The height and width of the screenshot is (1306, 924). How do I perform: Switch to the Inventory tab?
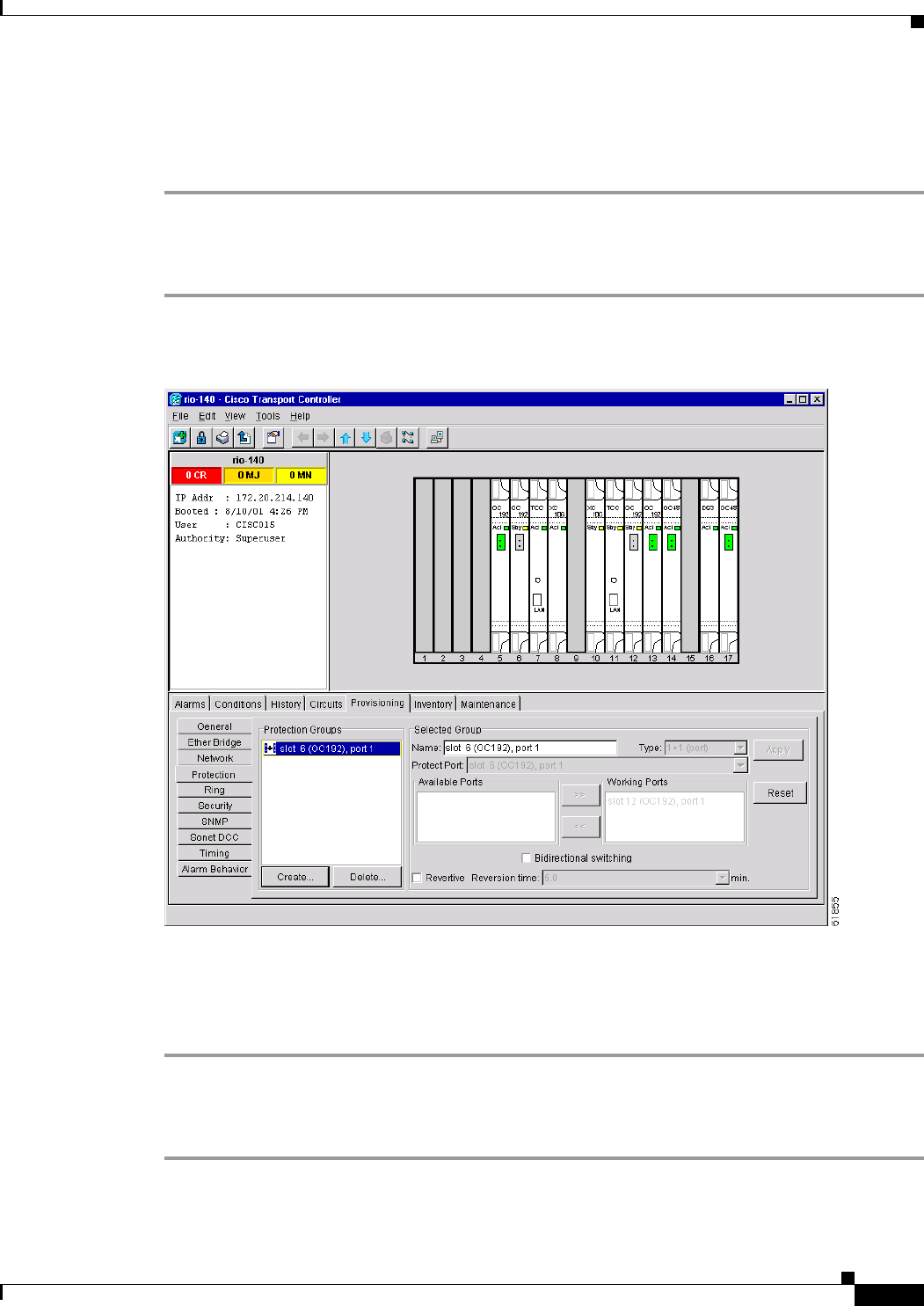click(x=433, y=704)
